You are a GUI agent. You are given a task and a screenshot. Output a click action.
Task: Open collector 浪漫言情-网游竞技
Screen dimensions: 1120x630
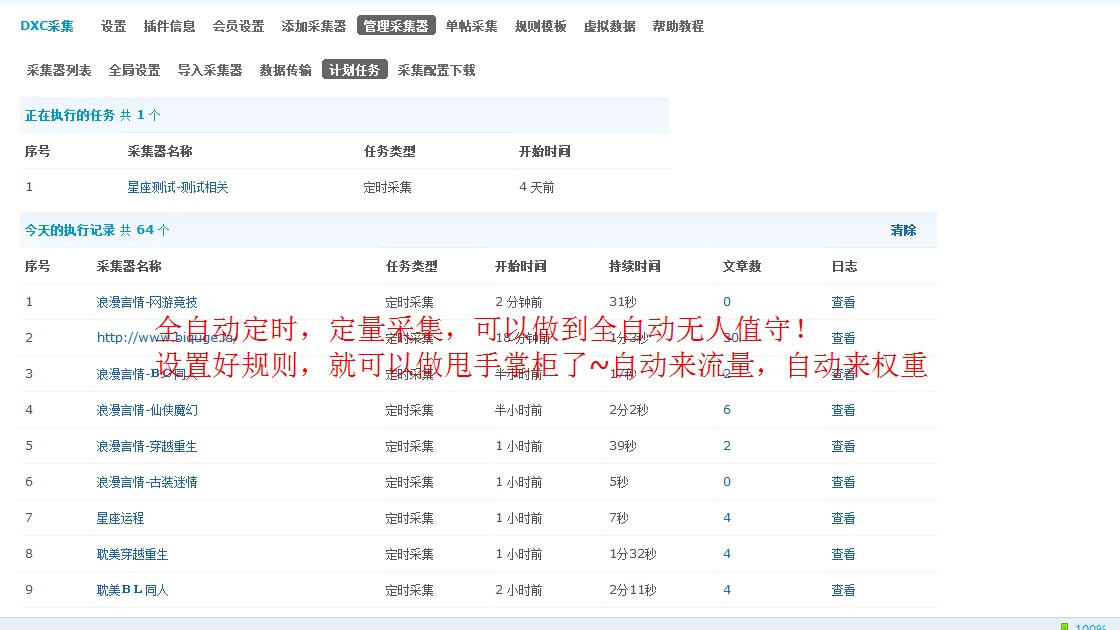[x=147, y=302]
